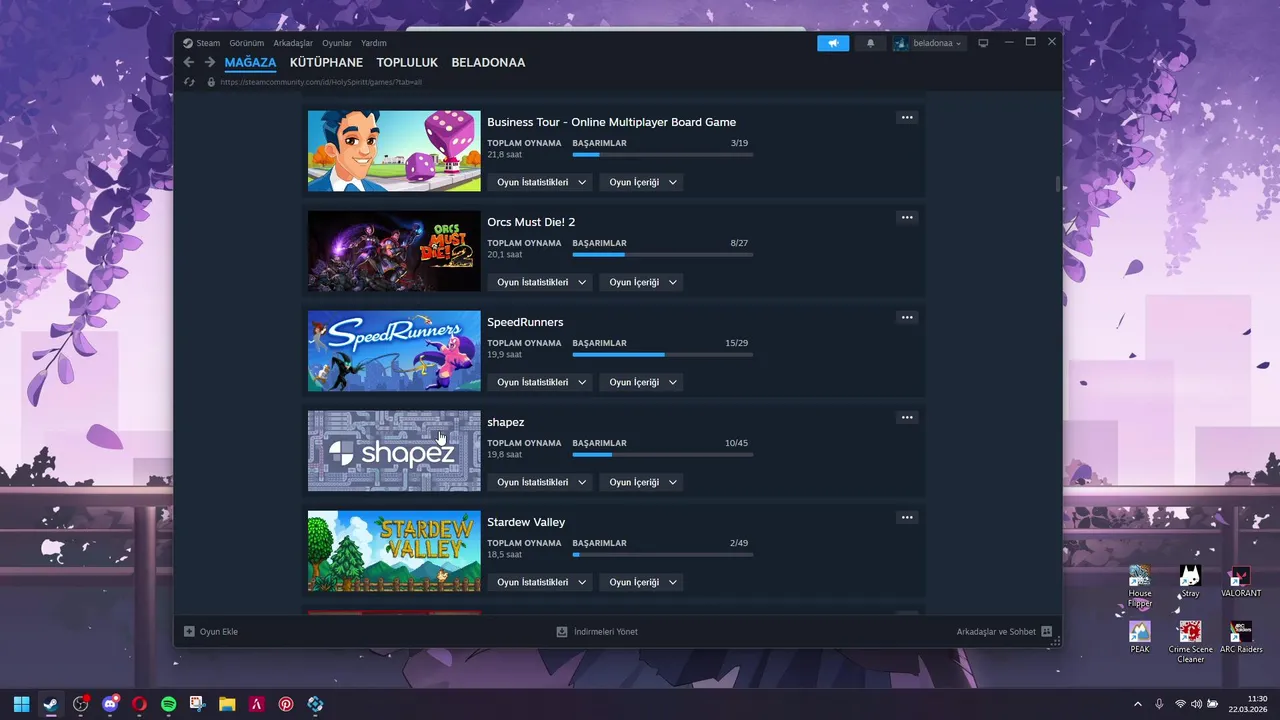Open Spotify from the taskbar
This screenshot has width=1280, height=720.
coord(169,704)
